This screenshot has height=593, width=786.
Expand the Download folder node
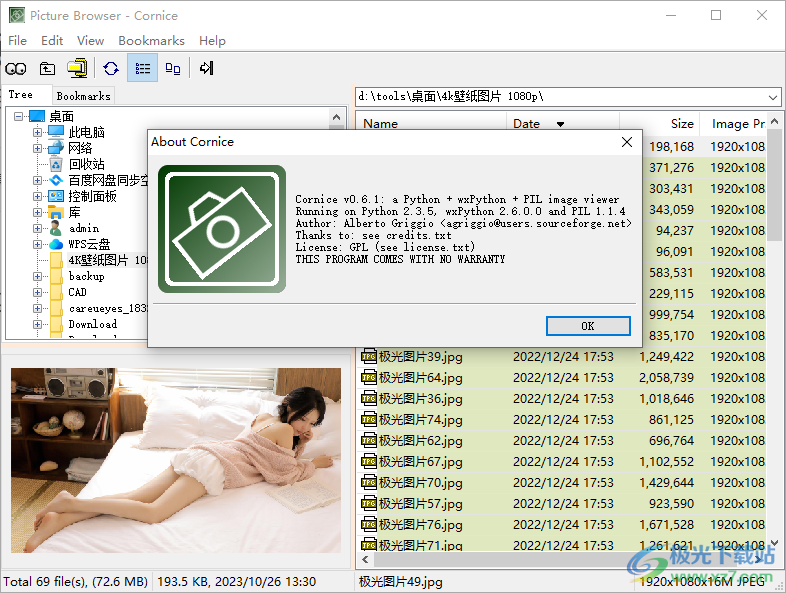[x=38, y=324]
